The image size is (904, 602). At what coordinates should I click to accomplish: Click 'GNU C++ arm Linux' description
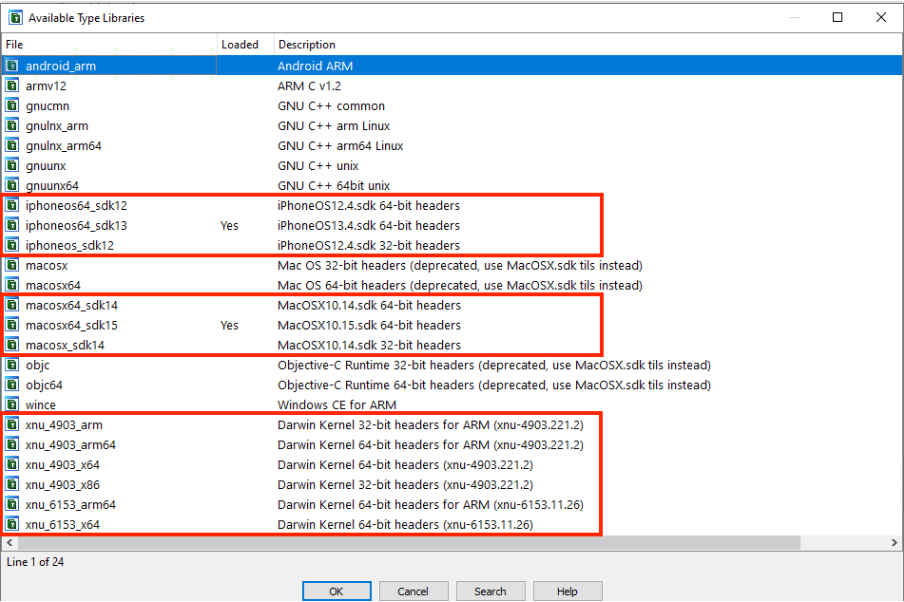pyautogui.click(x=334, y=126)
